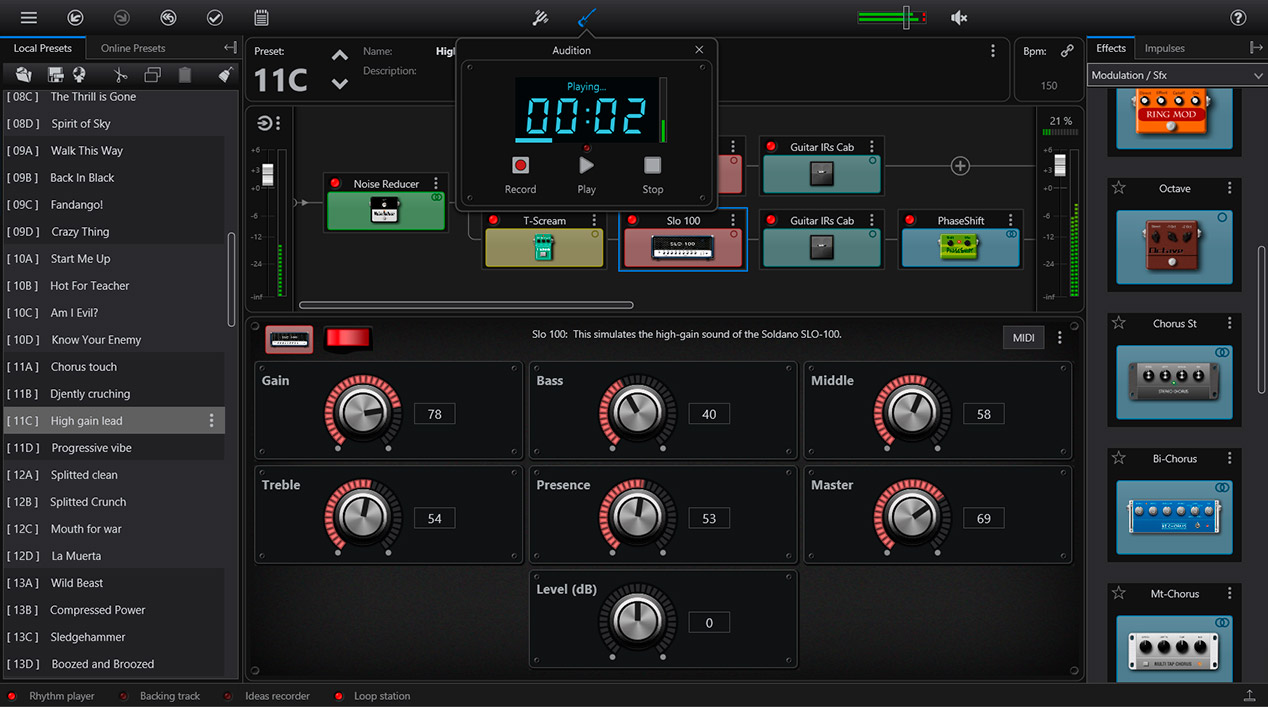Add effect with the plus circle
This screenshot has height=707, width=1268.
coord(960,166)
